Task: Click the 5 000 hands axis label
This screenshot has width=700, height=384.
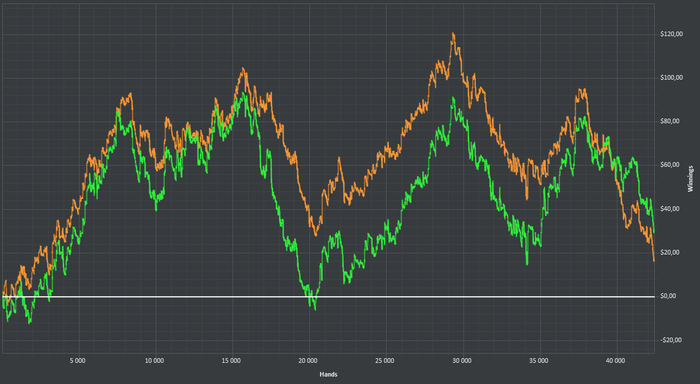Action: 78,360
